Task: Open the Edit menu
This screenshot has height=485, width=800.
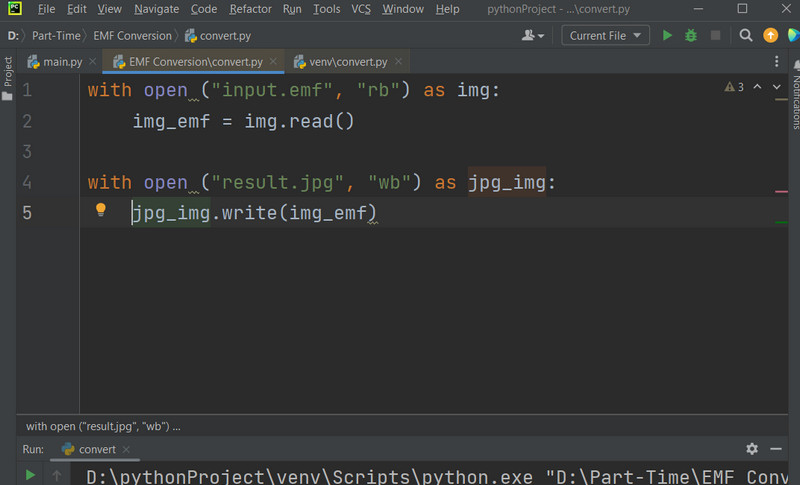Action: (77, 9)
